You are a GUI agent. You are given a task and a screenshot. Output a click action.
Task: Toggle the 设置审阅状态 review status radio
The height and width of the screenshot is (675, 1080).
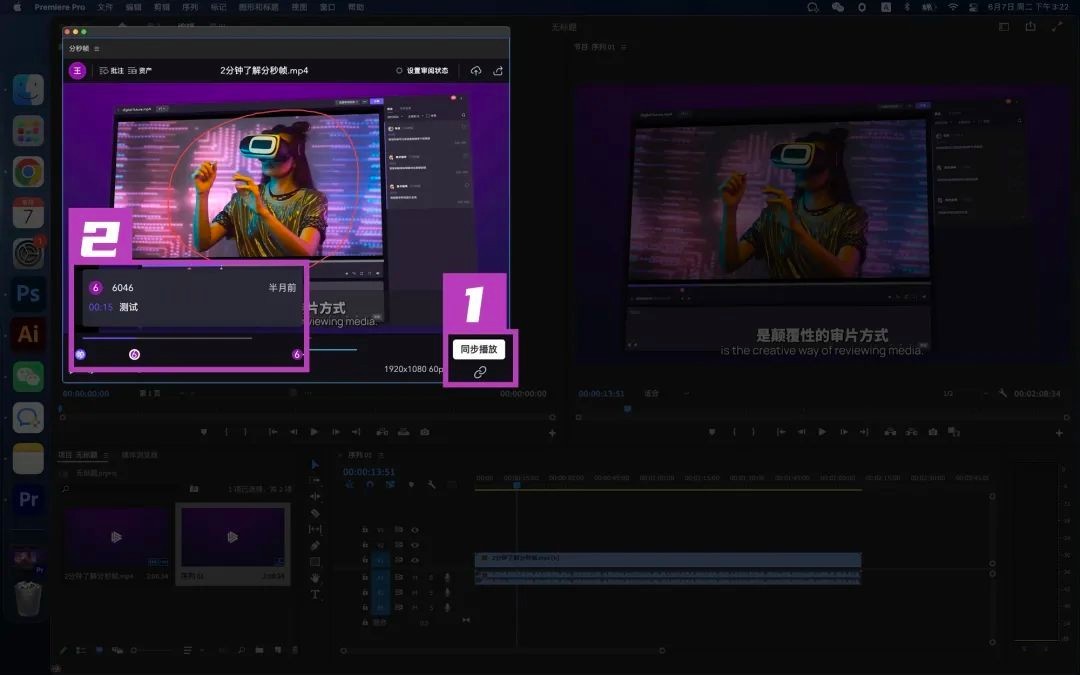click(399, 71)
